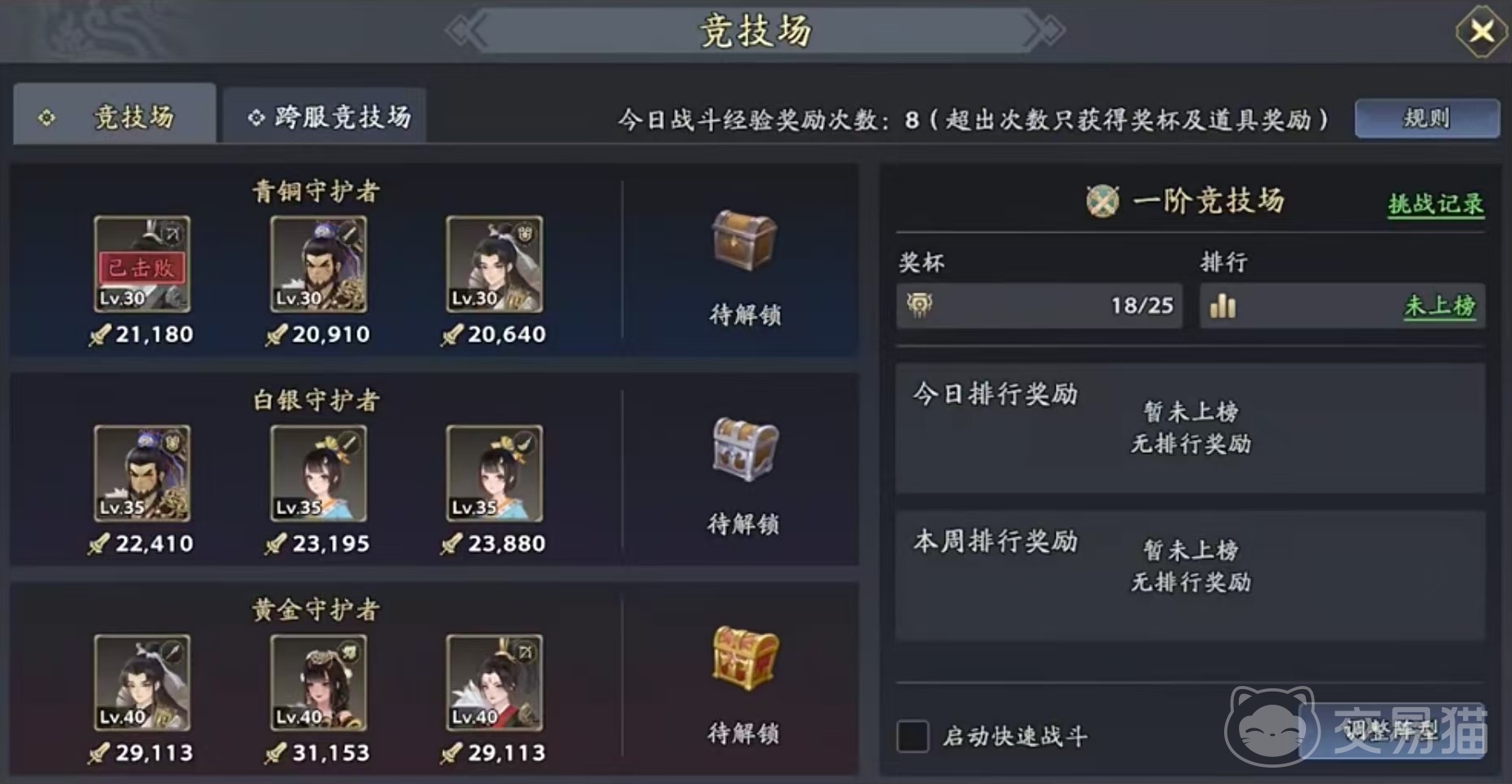Challenge silver guardian with 22,410 power
The width and height of the screenshot is (1512, 784).
point(142,473)
